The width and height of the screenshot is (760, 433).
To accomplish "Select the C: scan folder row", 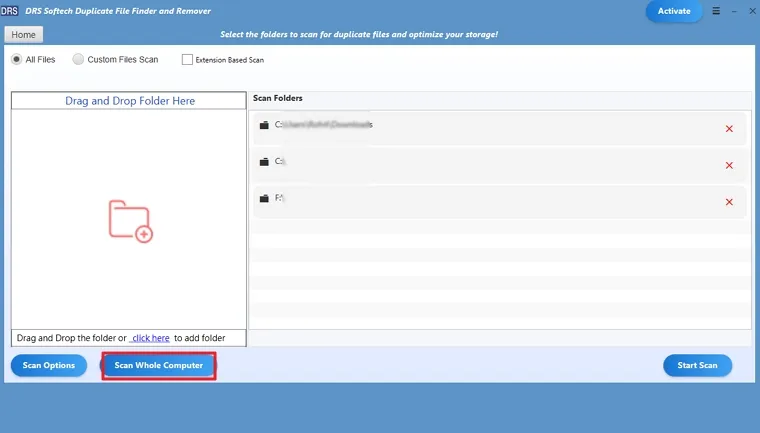I will coord(499,165).
